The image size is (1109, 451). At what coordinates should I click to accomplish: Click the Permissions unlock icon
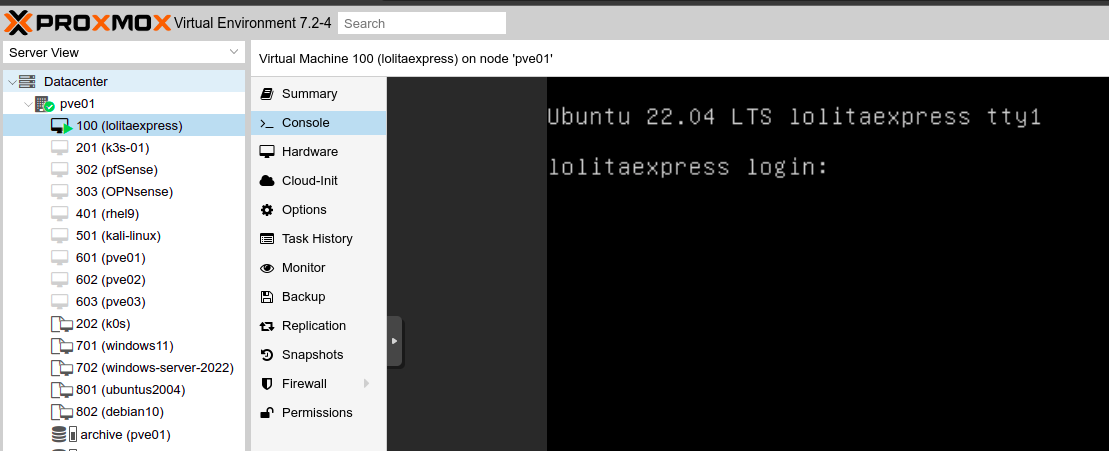point(267,412)
